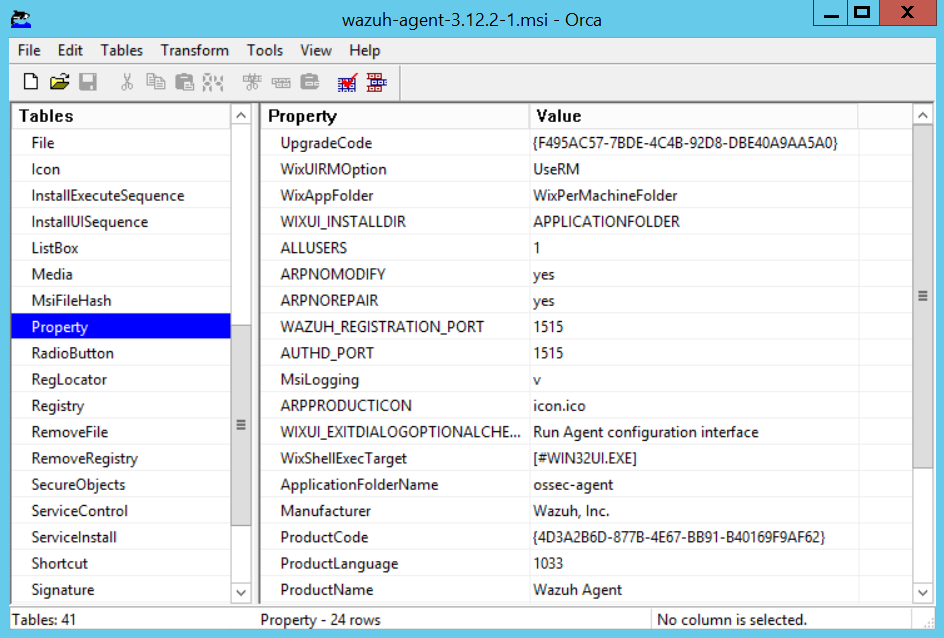Click the Orca app icon in title bar
The height and width of the screenshot is (638, 944).
click(21, 19)
